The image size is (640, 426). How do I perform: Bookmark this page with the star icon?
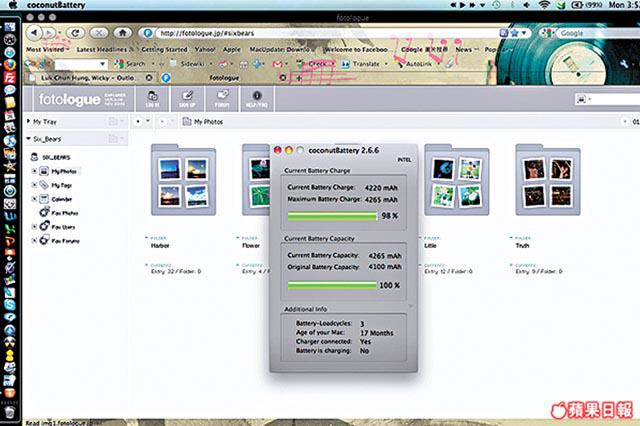click(514, 33)
